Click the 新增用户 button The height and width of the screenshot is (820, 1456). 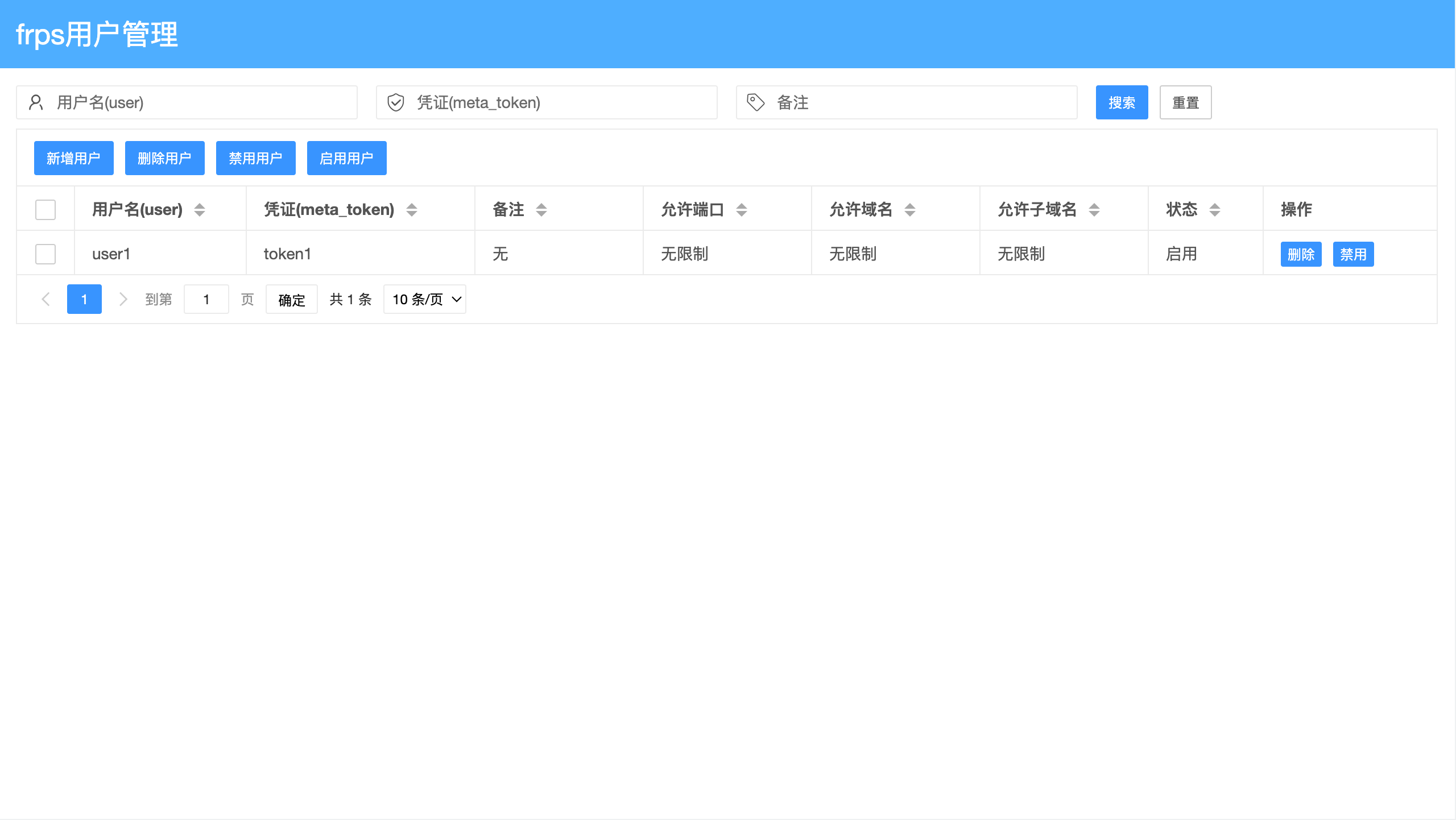[74, 158]
